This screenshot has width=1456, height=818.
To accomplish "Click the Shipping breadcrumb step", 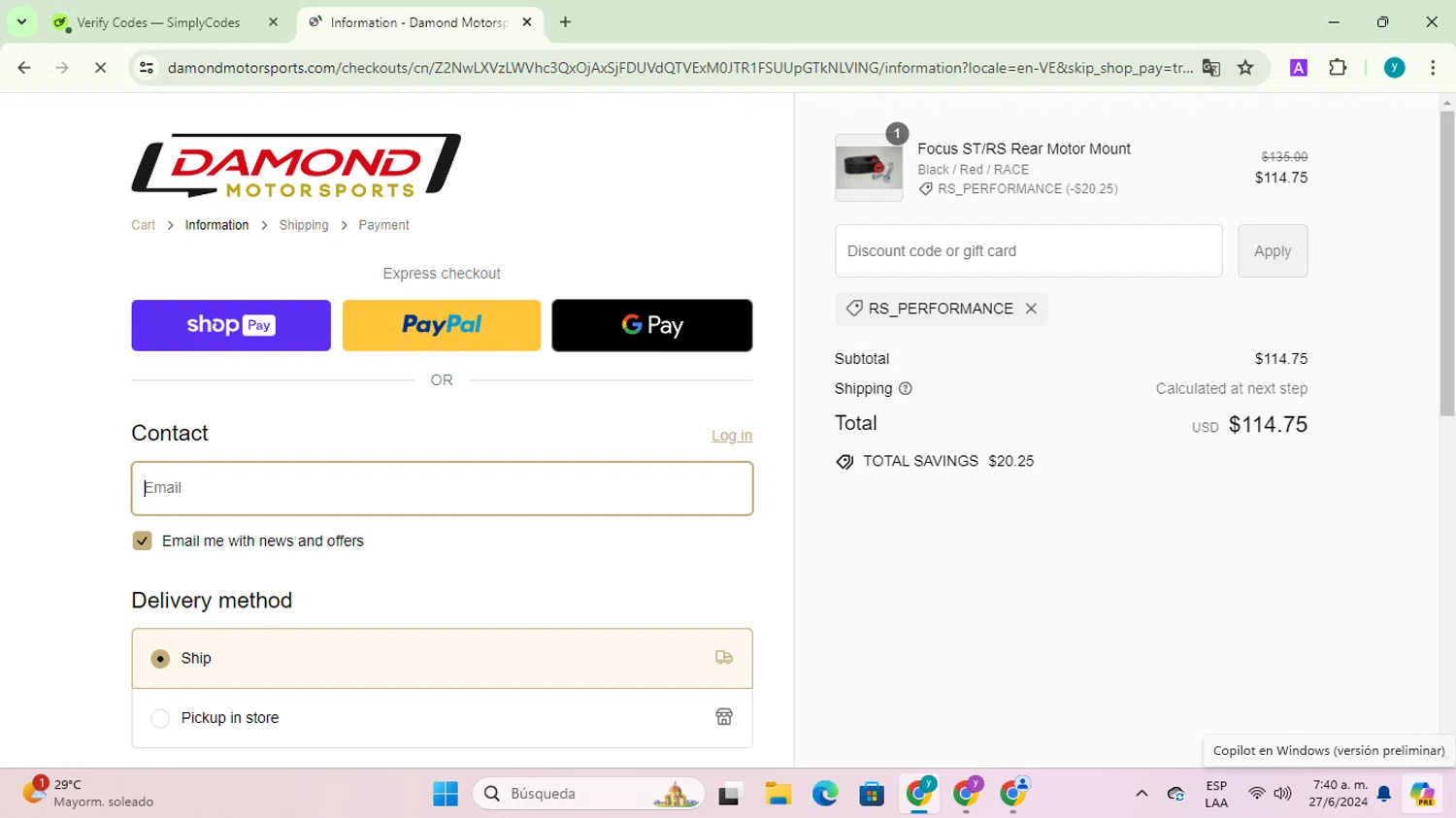I will tap(304, 225).
